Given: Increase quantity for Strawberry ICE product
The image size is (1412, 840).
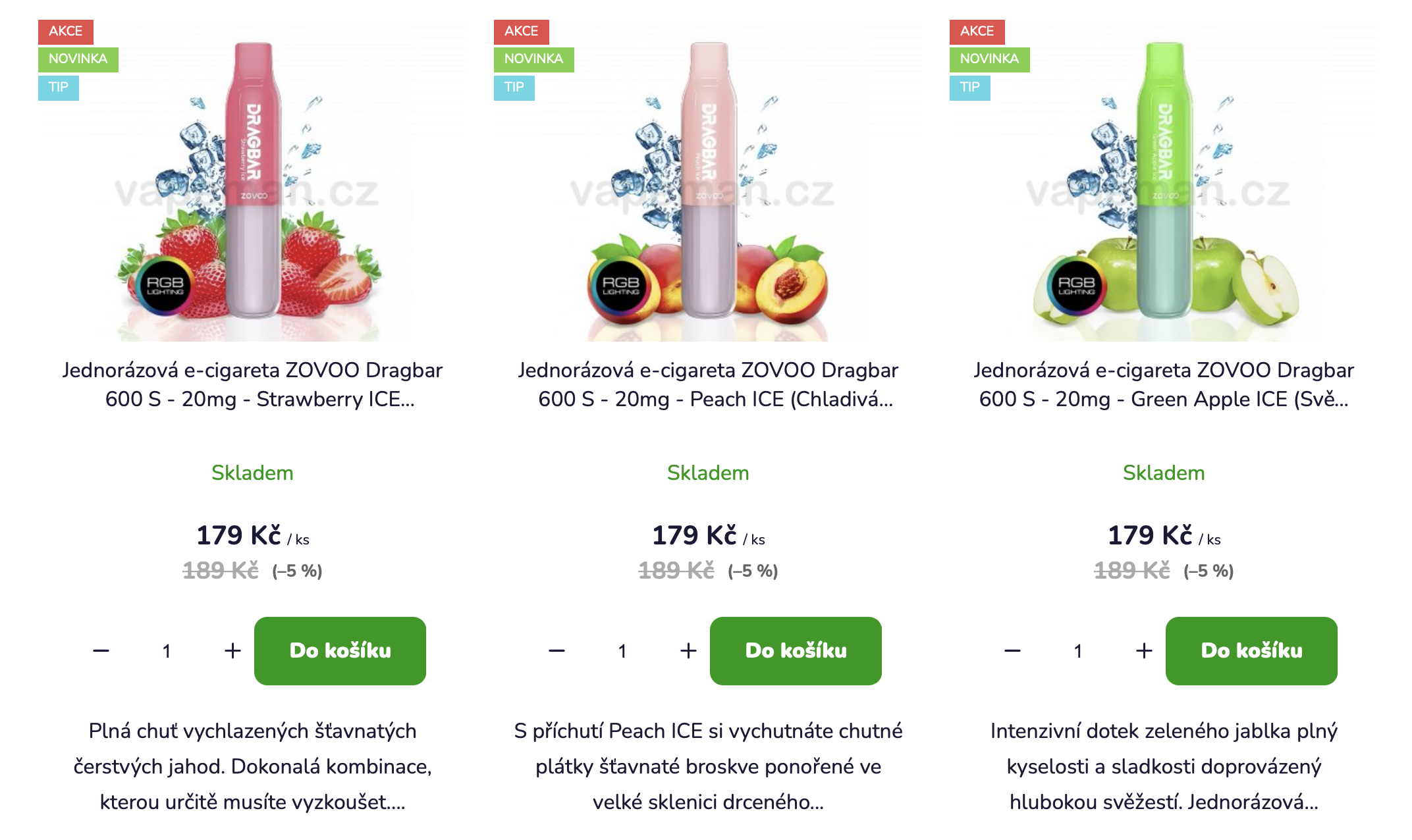Looking at the screenshot, I should click(x=232, y=651).
